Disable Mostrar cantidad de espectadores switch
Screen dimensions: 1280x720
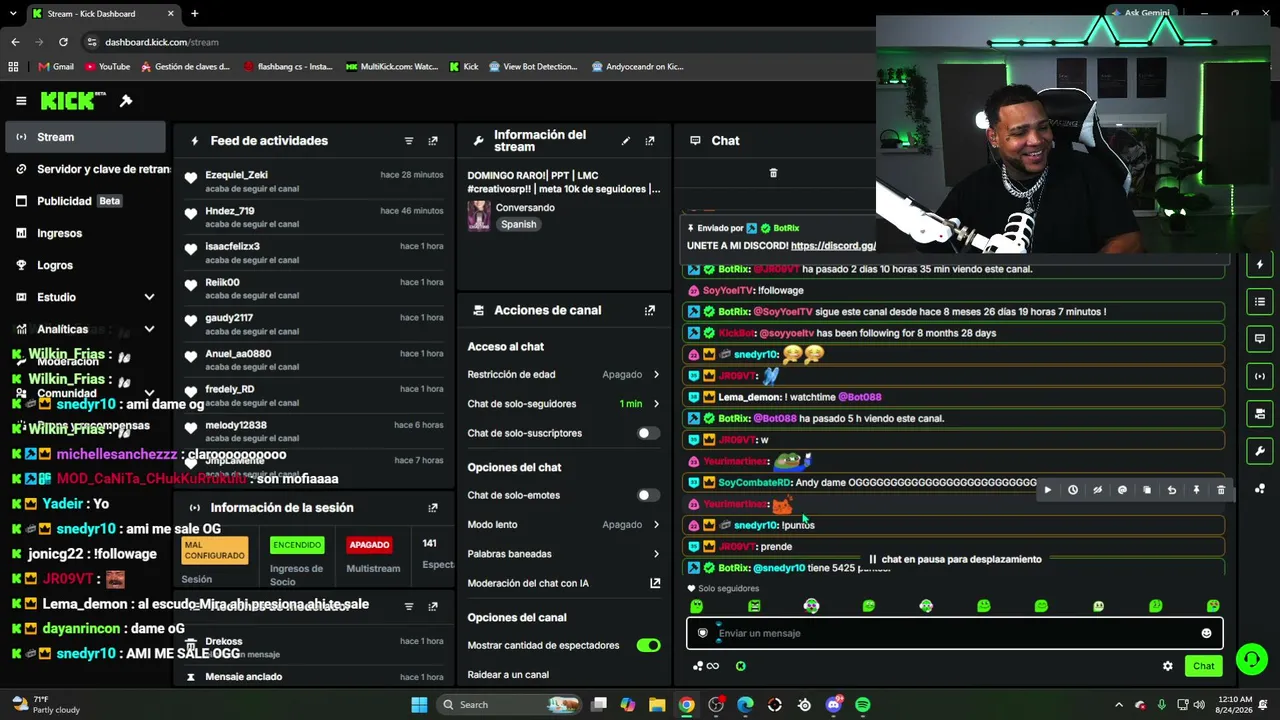[648, 645]
